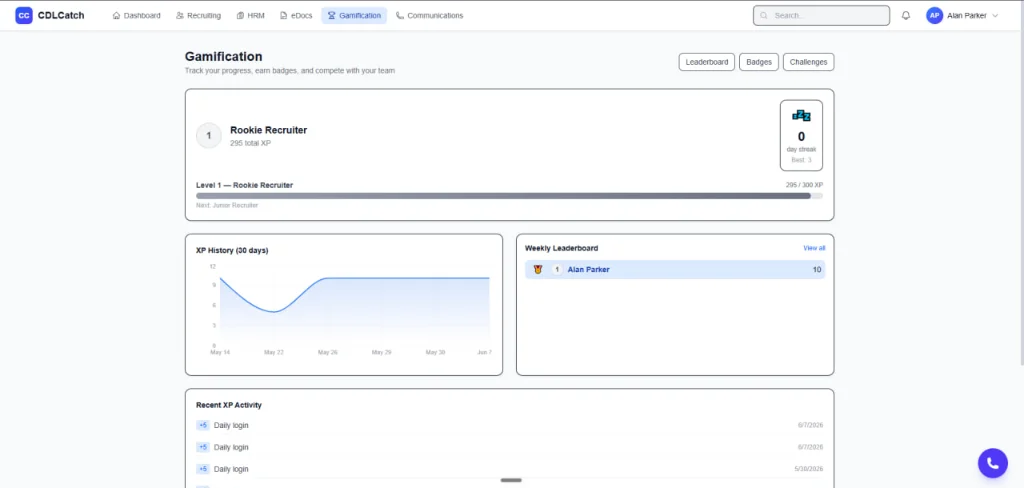The height and width of the screenshot is (488, 1024).
Task: Open the Leaderboard button
Action: 707,62
